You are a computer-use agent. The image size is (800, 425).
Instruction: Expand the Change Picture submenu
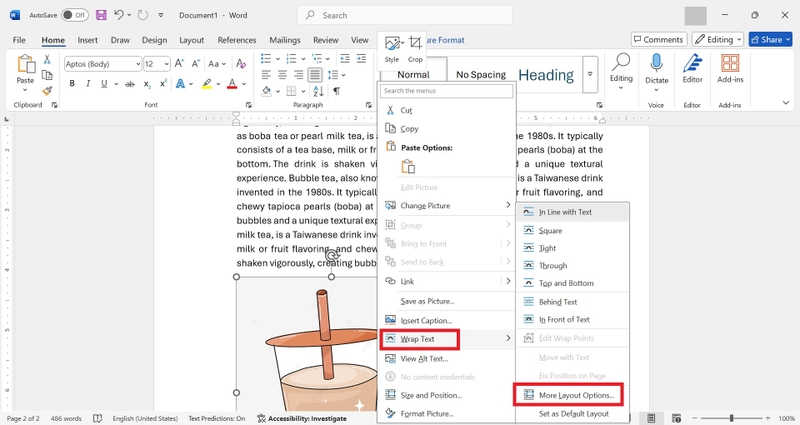coord(508,205)
